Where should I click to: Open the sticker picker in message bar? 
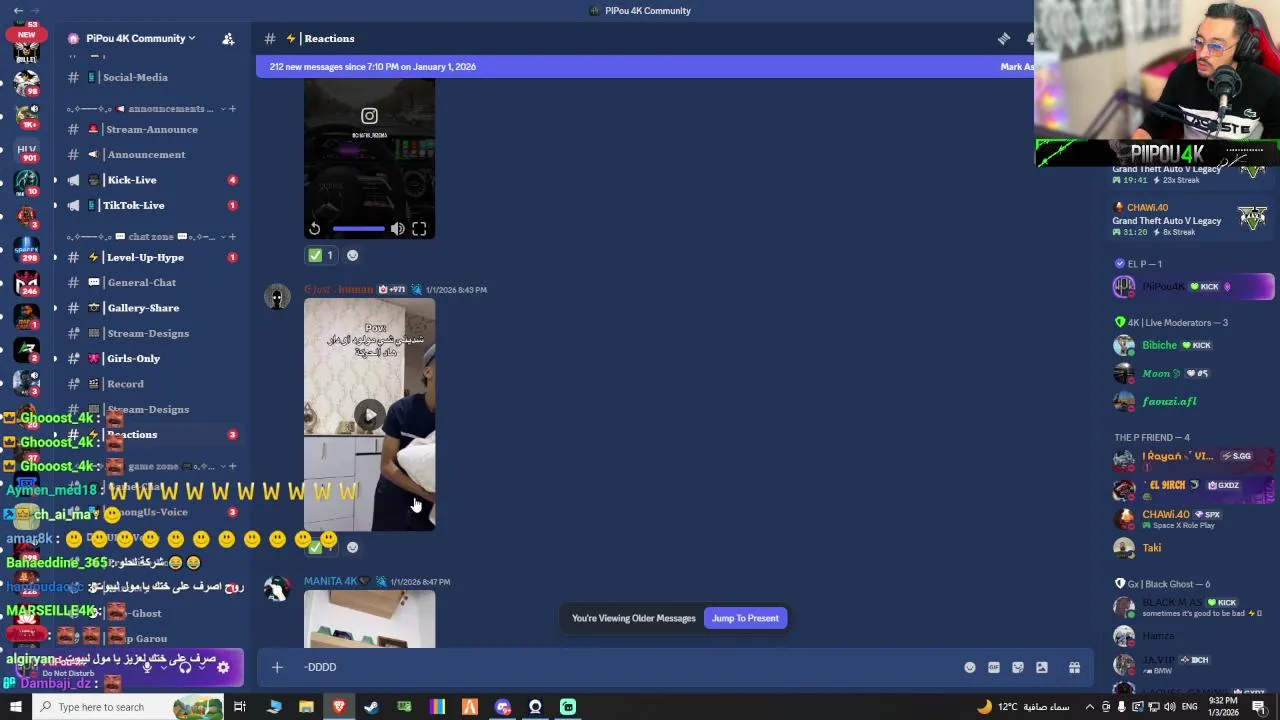tap(1018, 667)
